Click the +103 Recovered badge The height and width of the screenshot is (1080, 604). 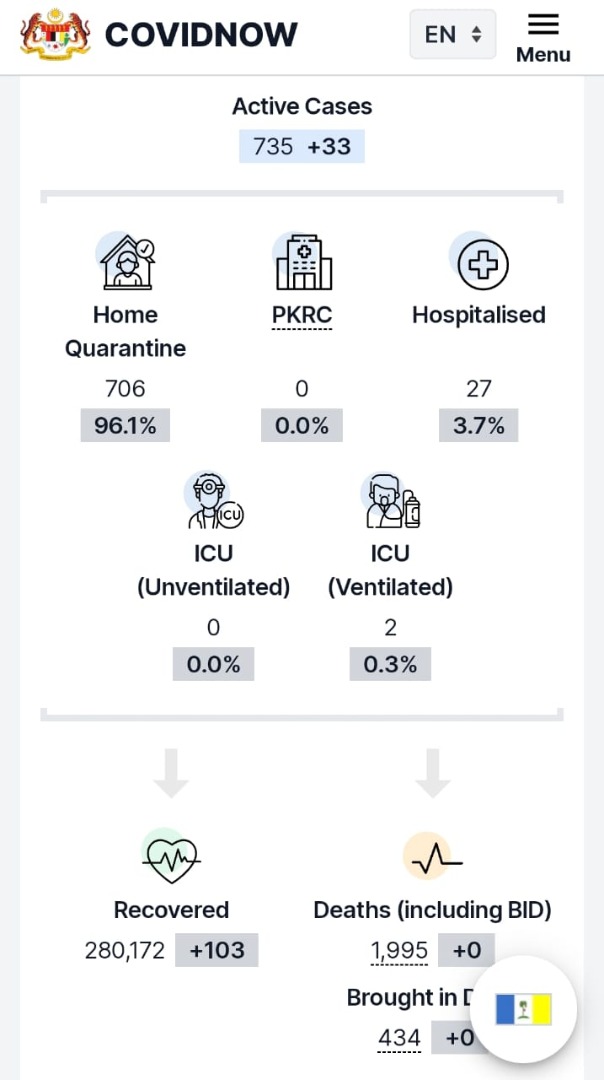point(217,951)
